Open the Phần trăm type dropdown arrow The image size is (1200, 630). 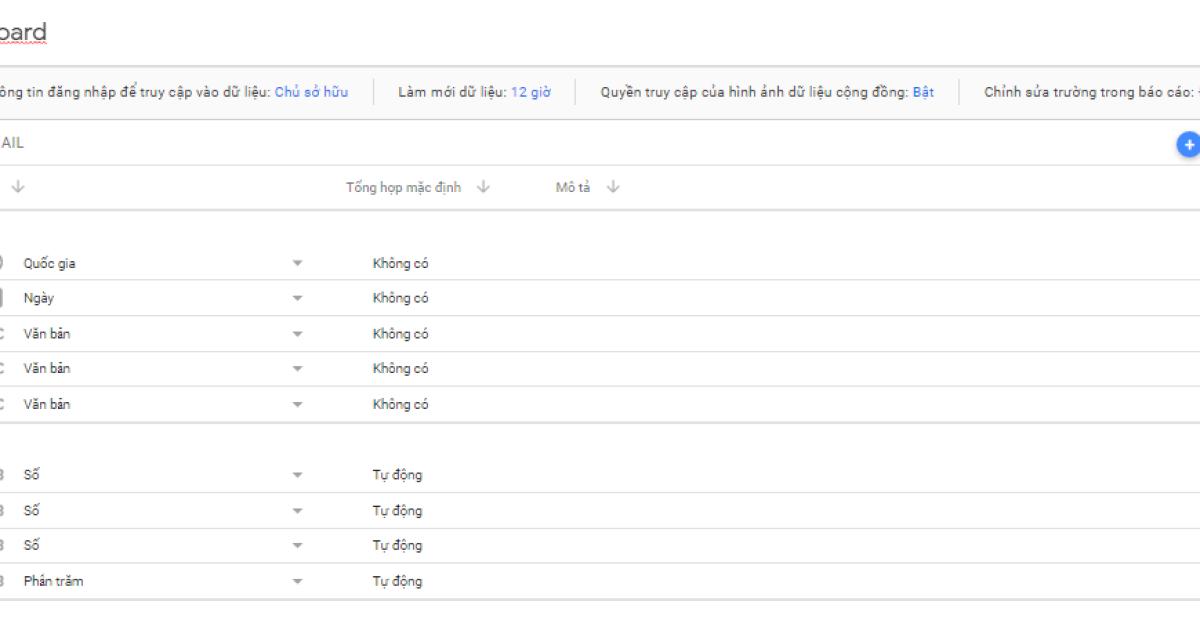297,582
